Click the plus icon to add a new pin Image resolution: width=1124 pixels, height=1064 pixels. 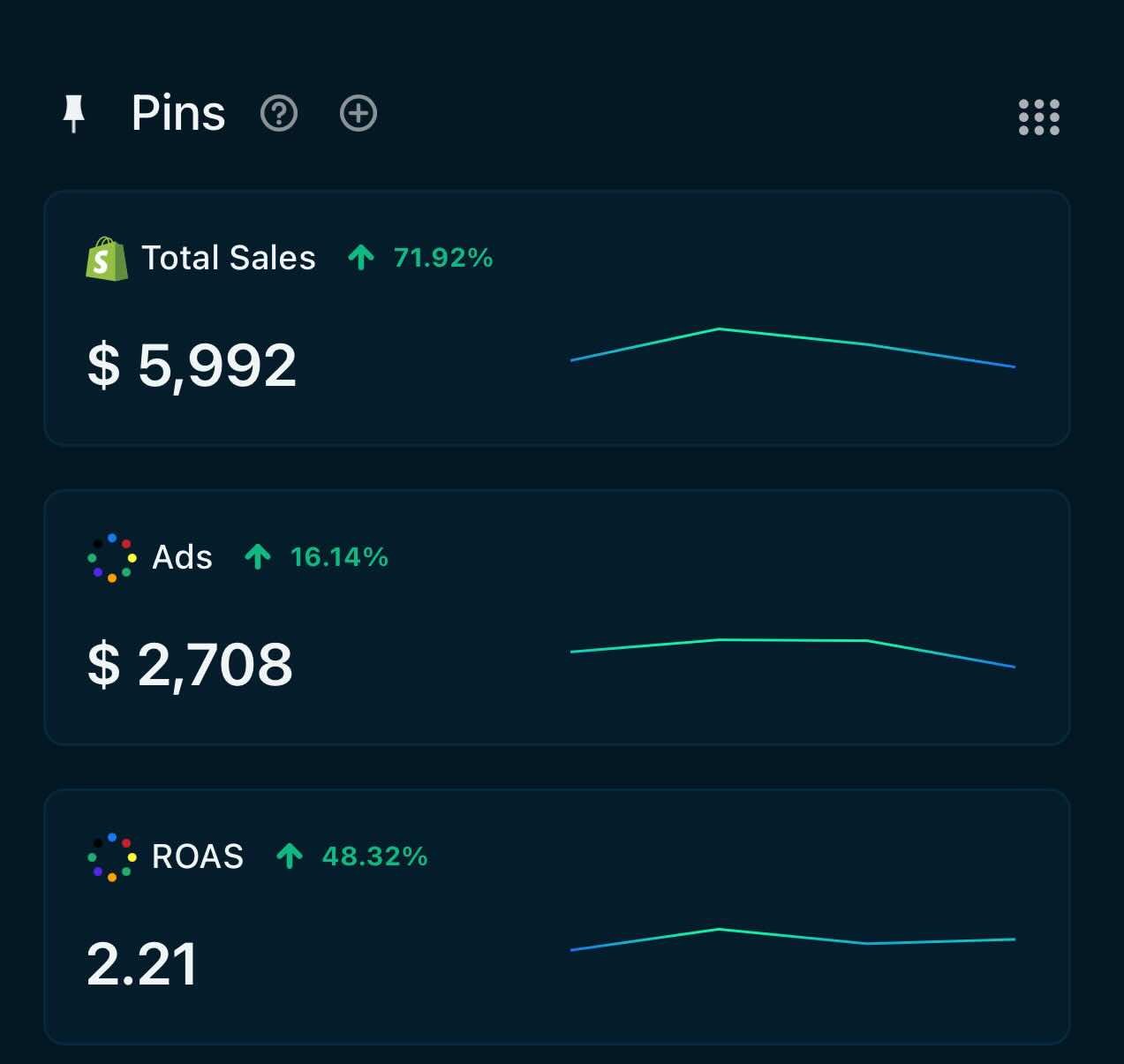pos(358,114)
